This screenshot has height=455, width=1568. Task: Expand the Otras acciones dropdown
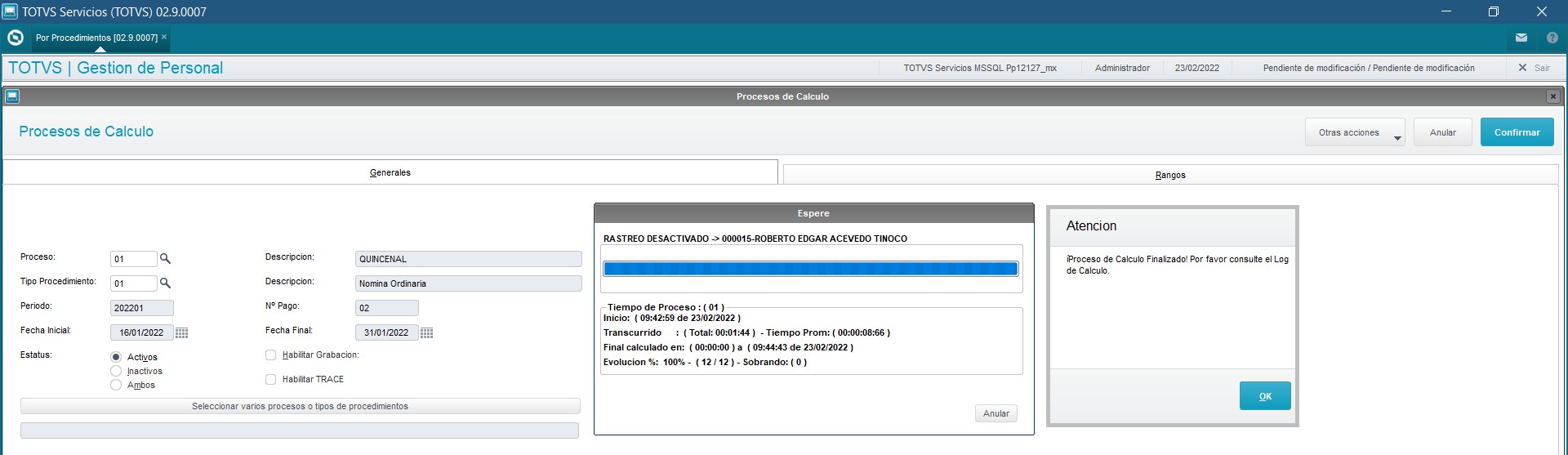[1354, 132]
